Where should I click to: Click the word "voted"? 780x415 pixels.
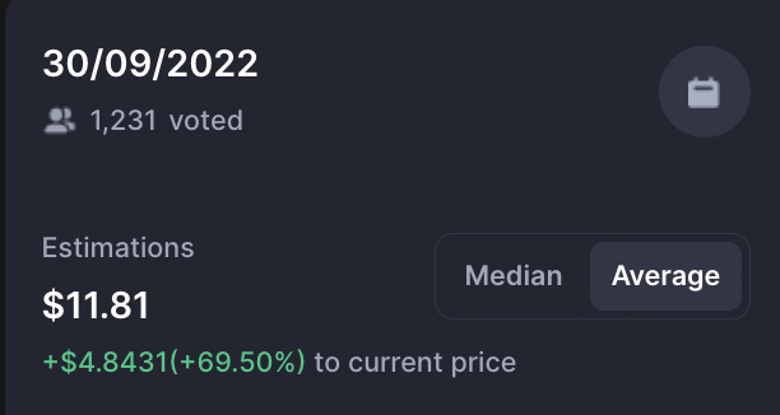(x=206, y=121)
